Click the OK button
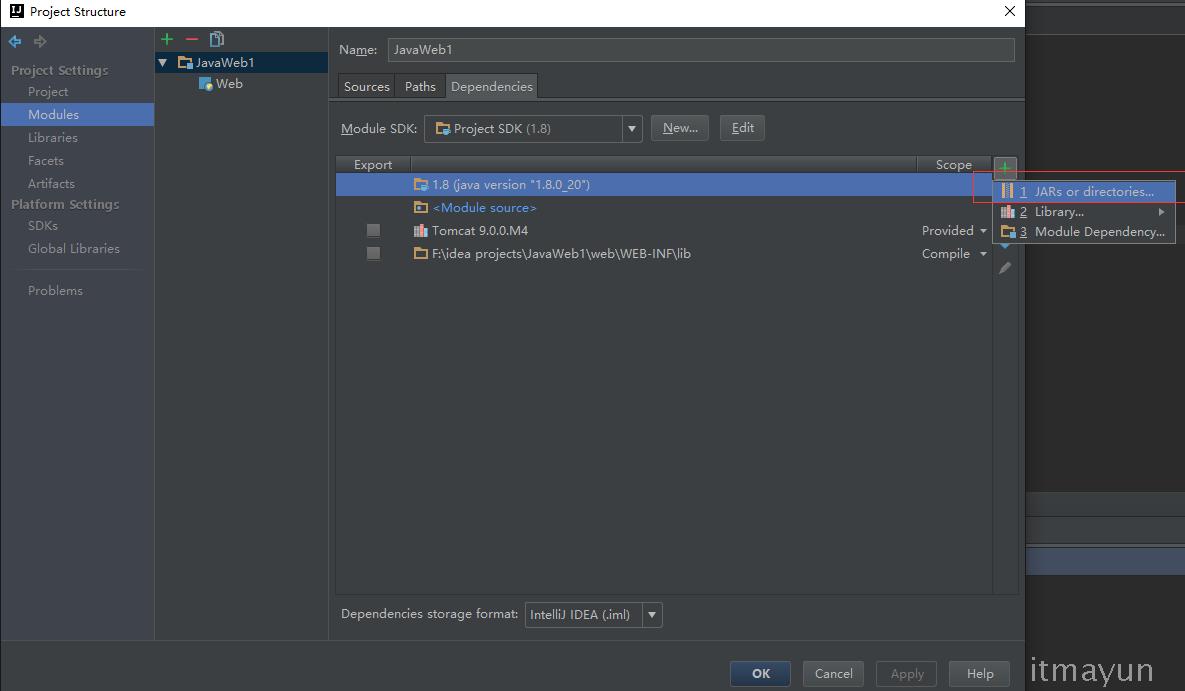The image size is (1185, 691). pyautogui.click(x=760, y=674)
